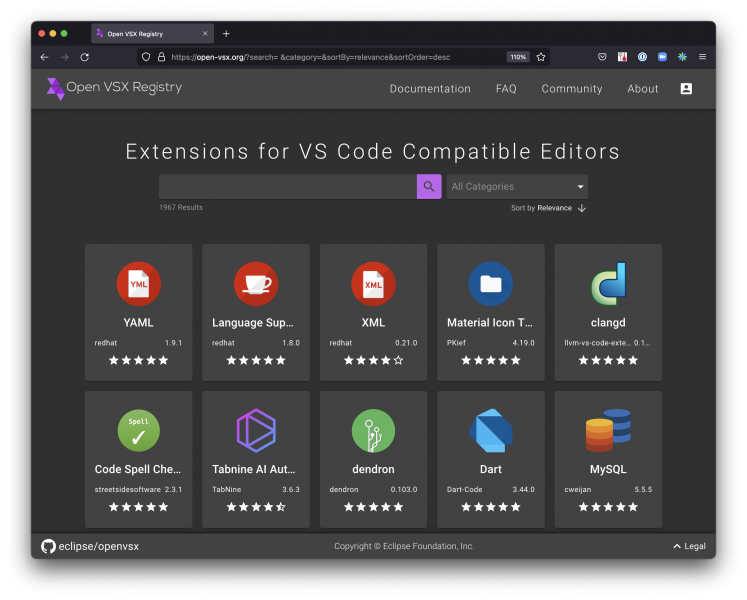747x600 pixels.
Task: Open the FAQ page
Action: (506, 89)
